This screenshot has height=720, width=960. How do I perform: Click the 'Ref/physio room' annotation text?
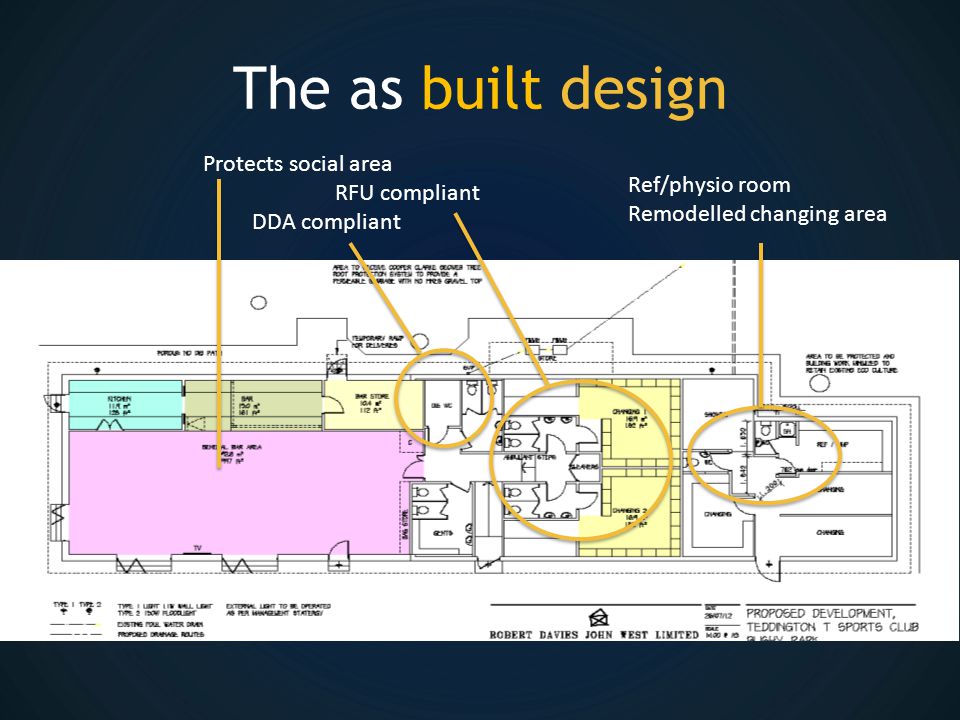click(x=709, y=185)
